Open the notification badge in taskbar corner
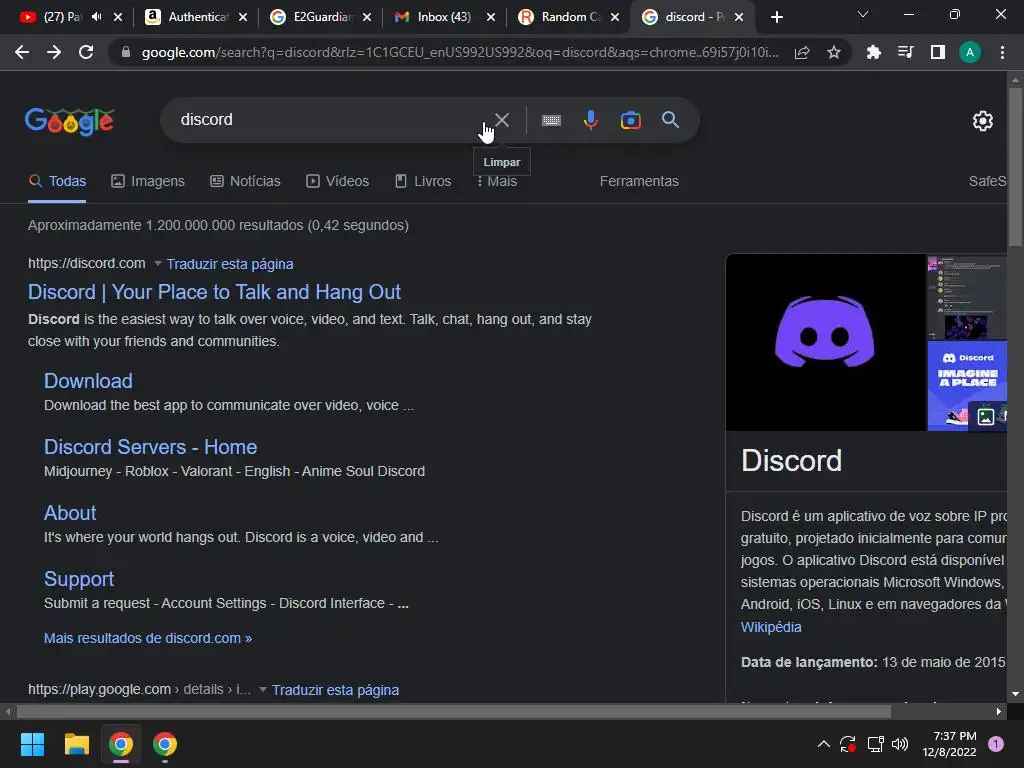The image size is (1024, 768). (995, 744)
